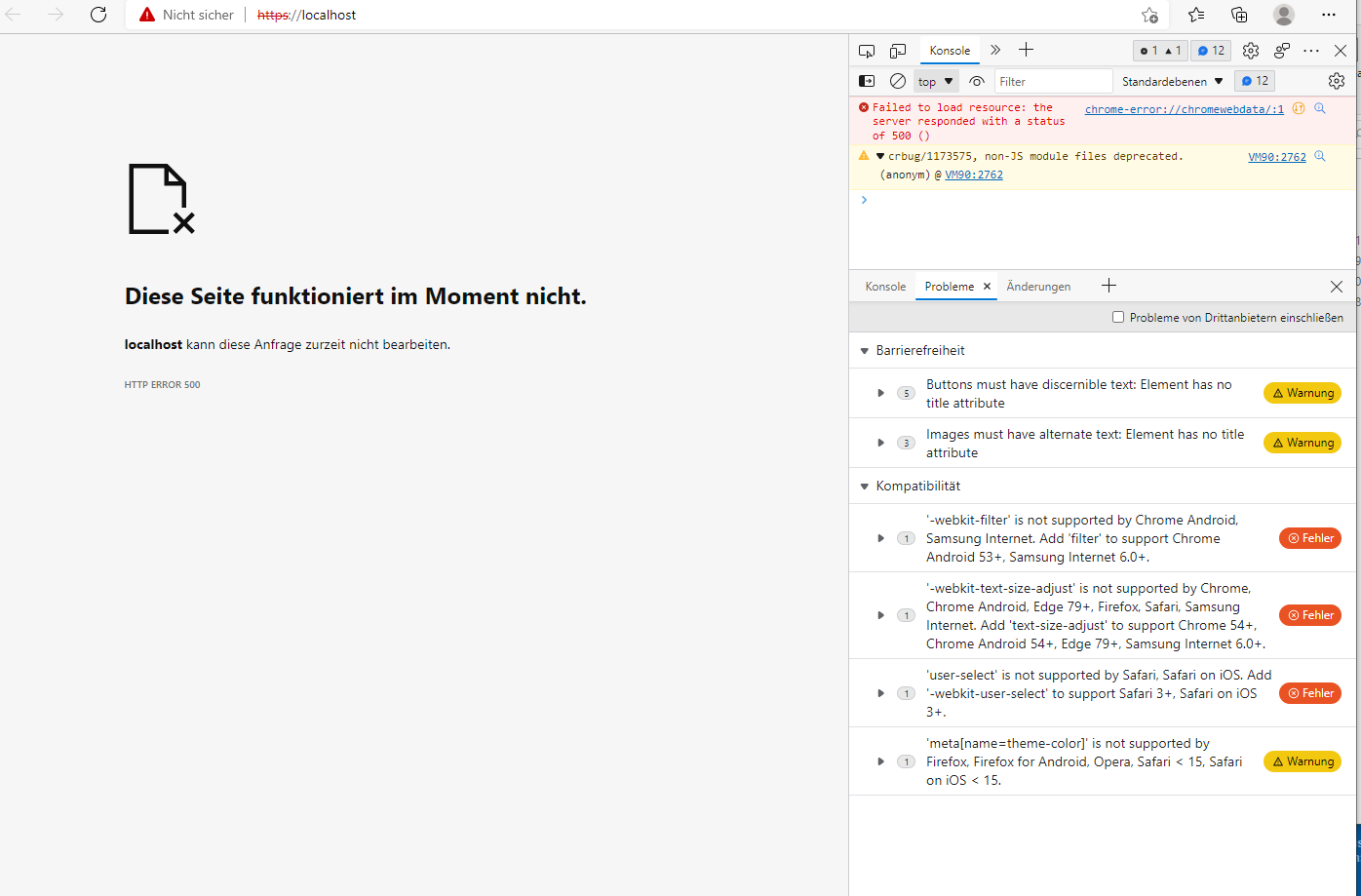The width and height of the screenshot is (1361, 896).
Task: Add a tool tab in the top bar
Action: (1026, 51)
